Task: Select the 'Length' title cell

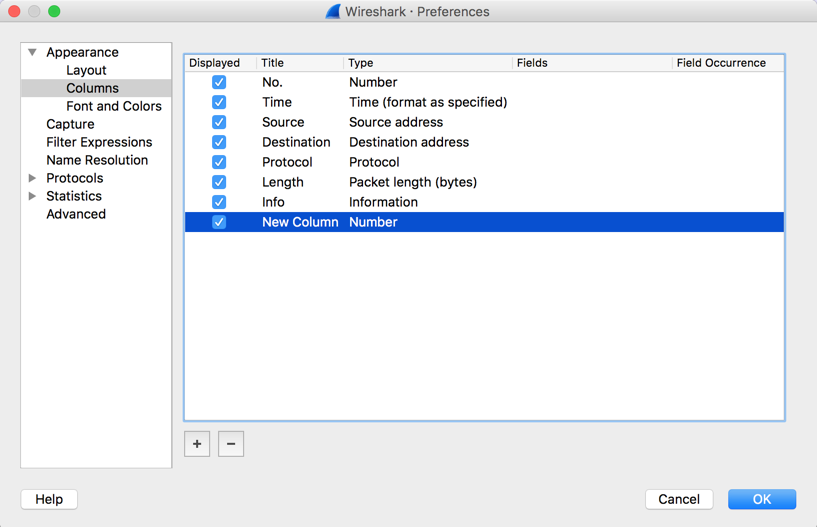Action: point(282,182)
